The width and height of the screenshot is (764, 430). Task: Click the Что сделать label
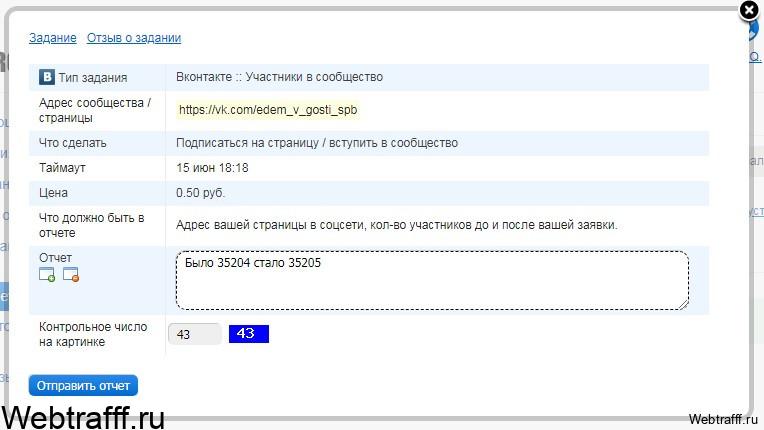coord(73,143)
